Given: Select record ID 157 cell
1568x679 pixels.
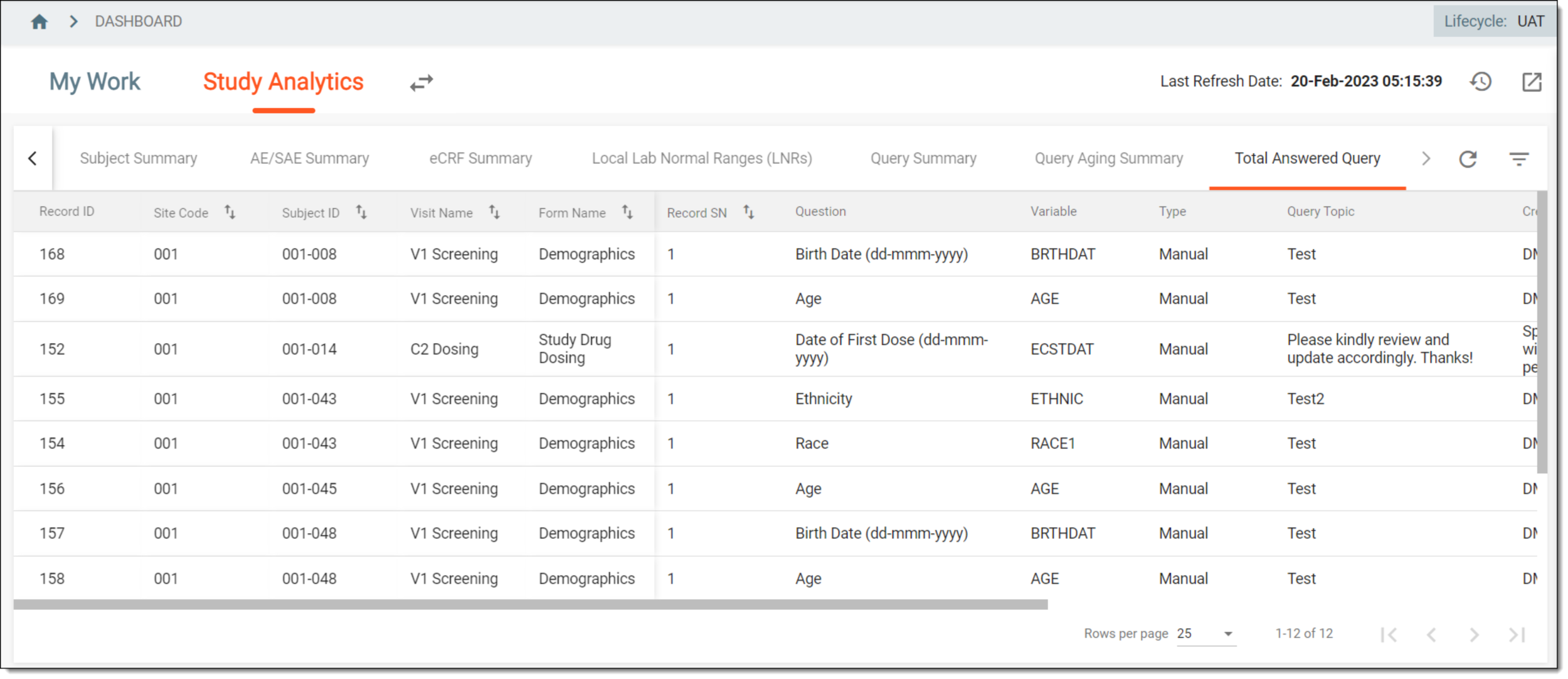Looking at the screenshot, I should click(52, 534).
